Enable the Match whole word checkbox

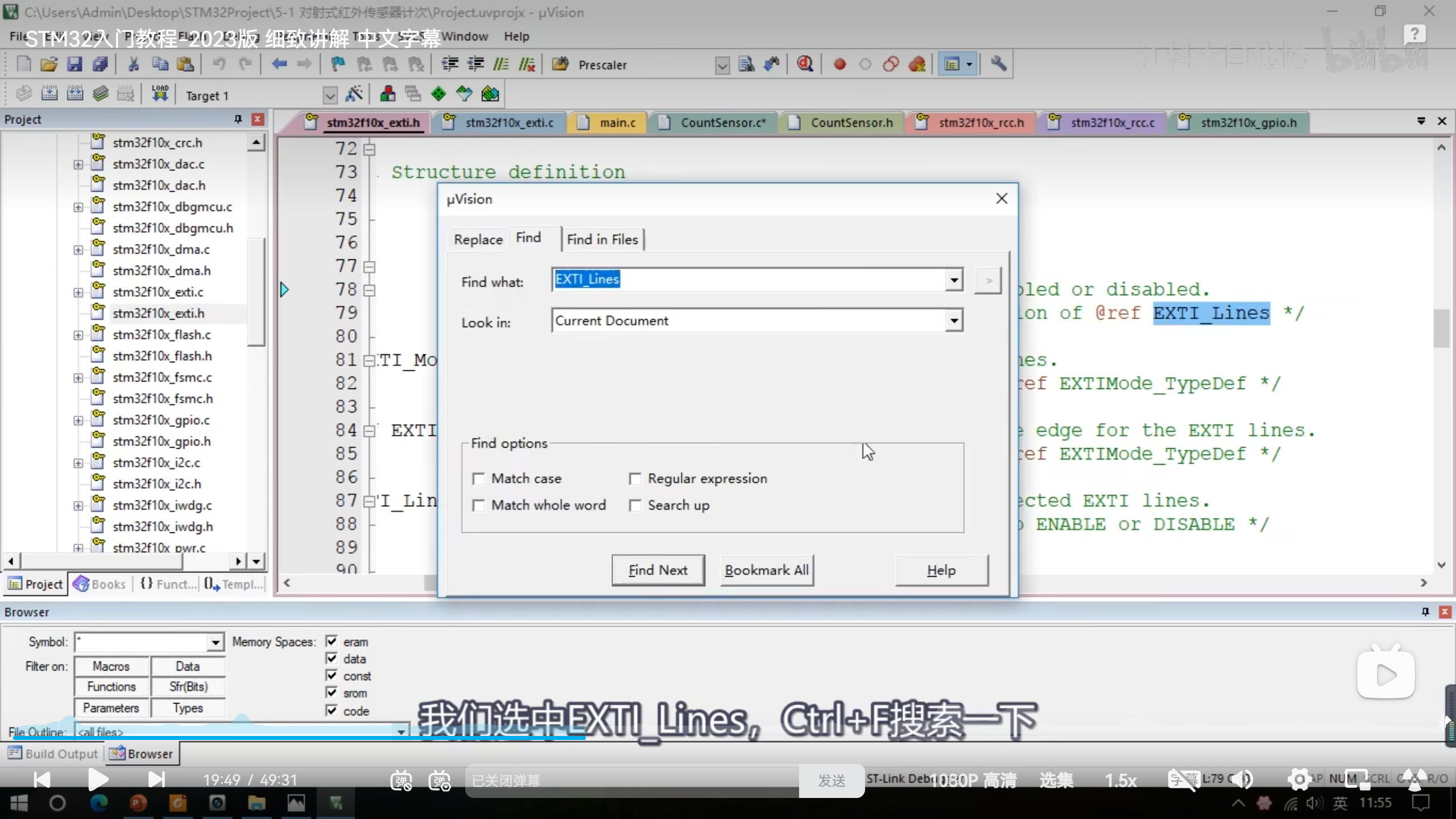point(479,505)
